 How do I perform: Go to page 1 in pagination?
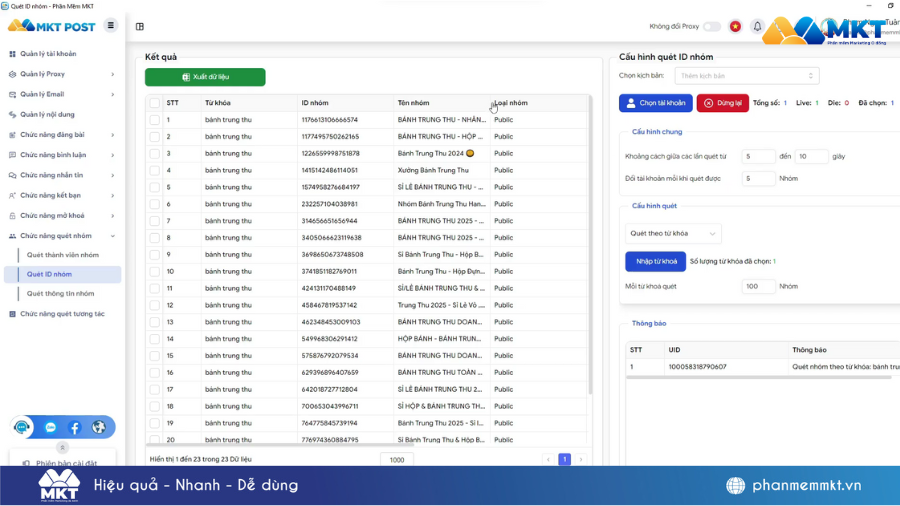pyautogui.click(x=564, y=460)
